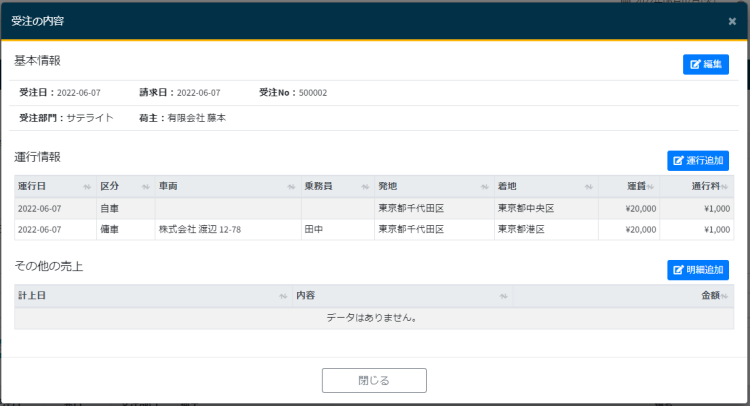Screen dimensions: 750x406
Task: Sort by 車両 column sort icon
Action: pos(291,187)
